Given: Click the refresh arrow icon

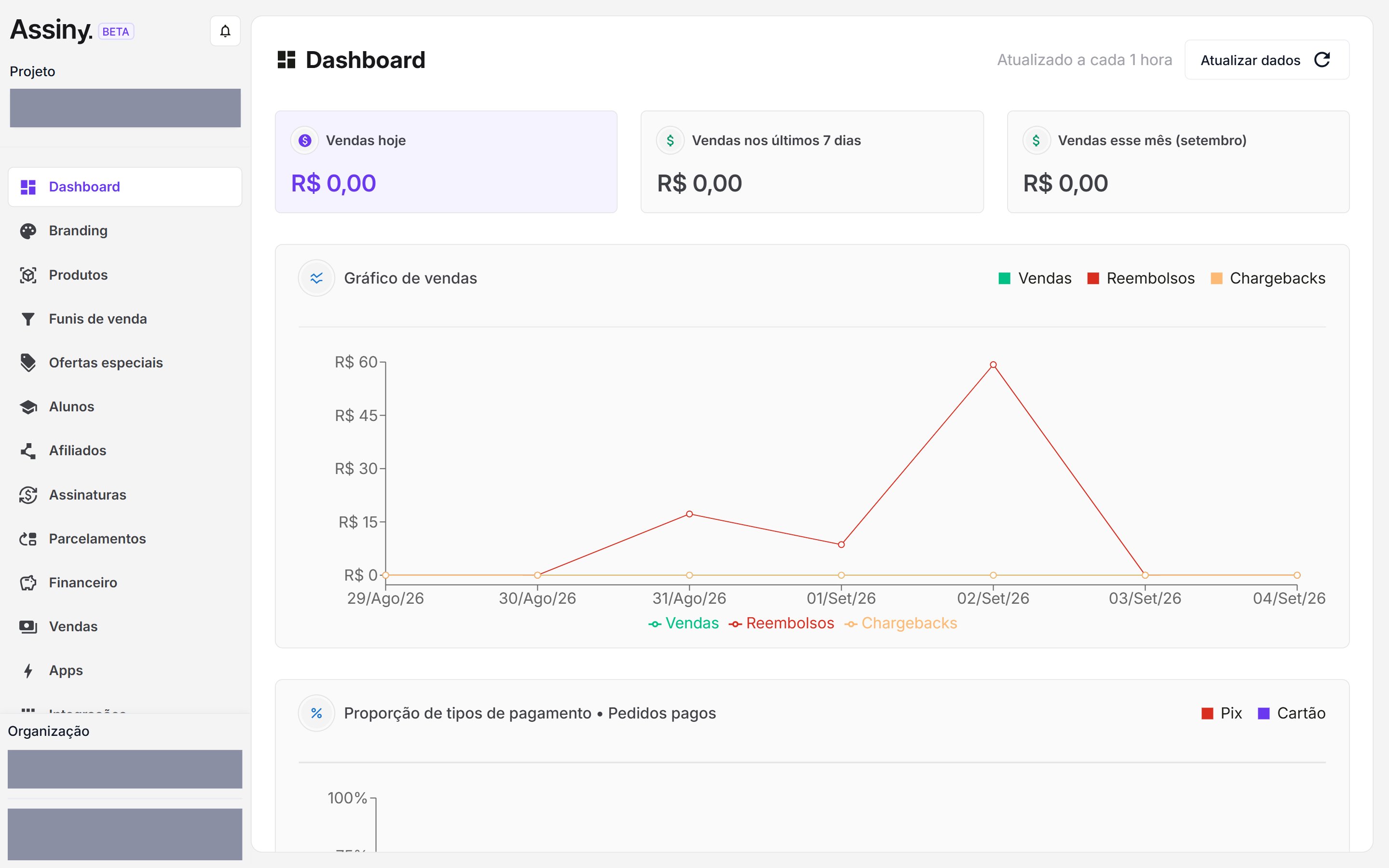Looking at the screenshot, I should [x=1322, y=60].
